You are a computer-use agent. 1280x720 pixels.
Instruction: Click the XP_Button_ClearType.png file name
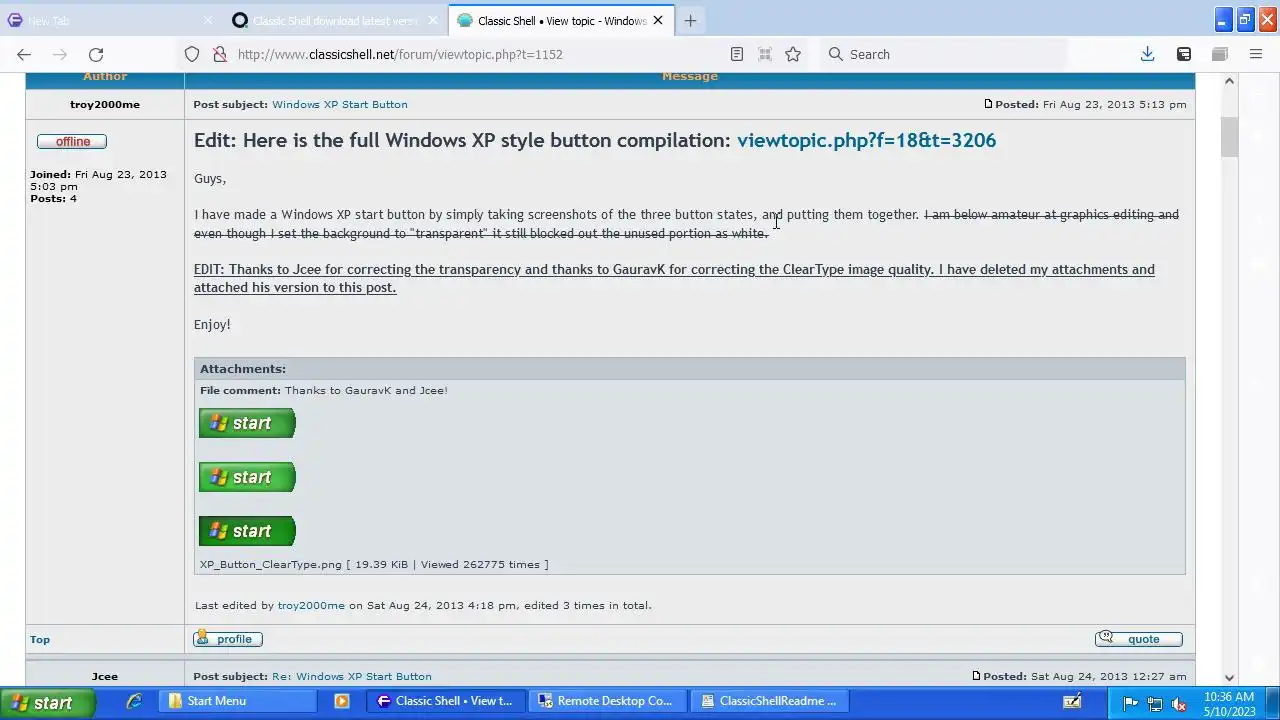point(271,564)
